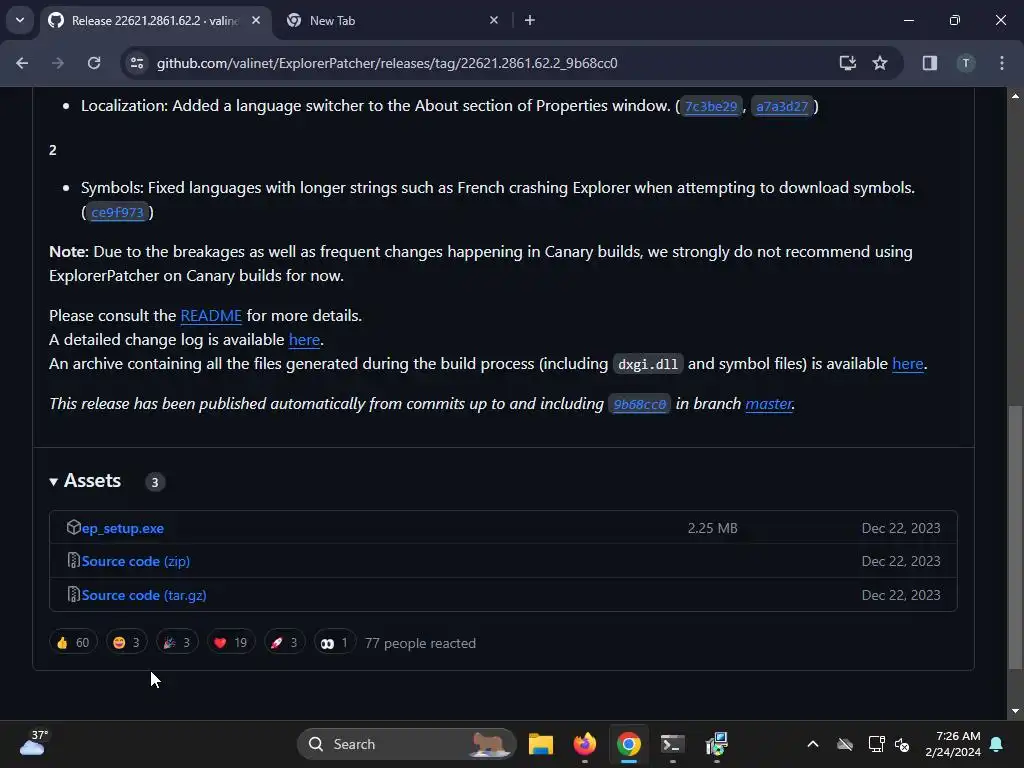The height and width of the screenshot is (768, 1024).
Task: Toggle the rocket reaction
Action: 284,643
